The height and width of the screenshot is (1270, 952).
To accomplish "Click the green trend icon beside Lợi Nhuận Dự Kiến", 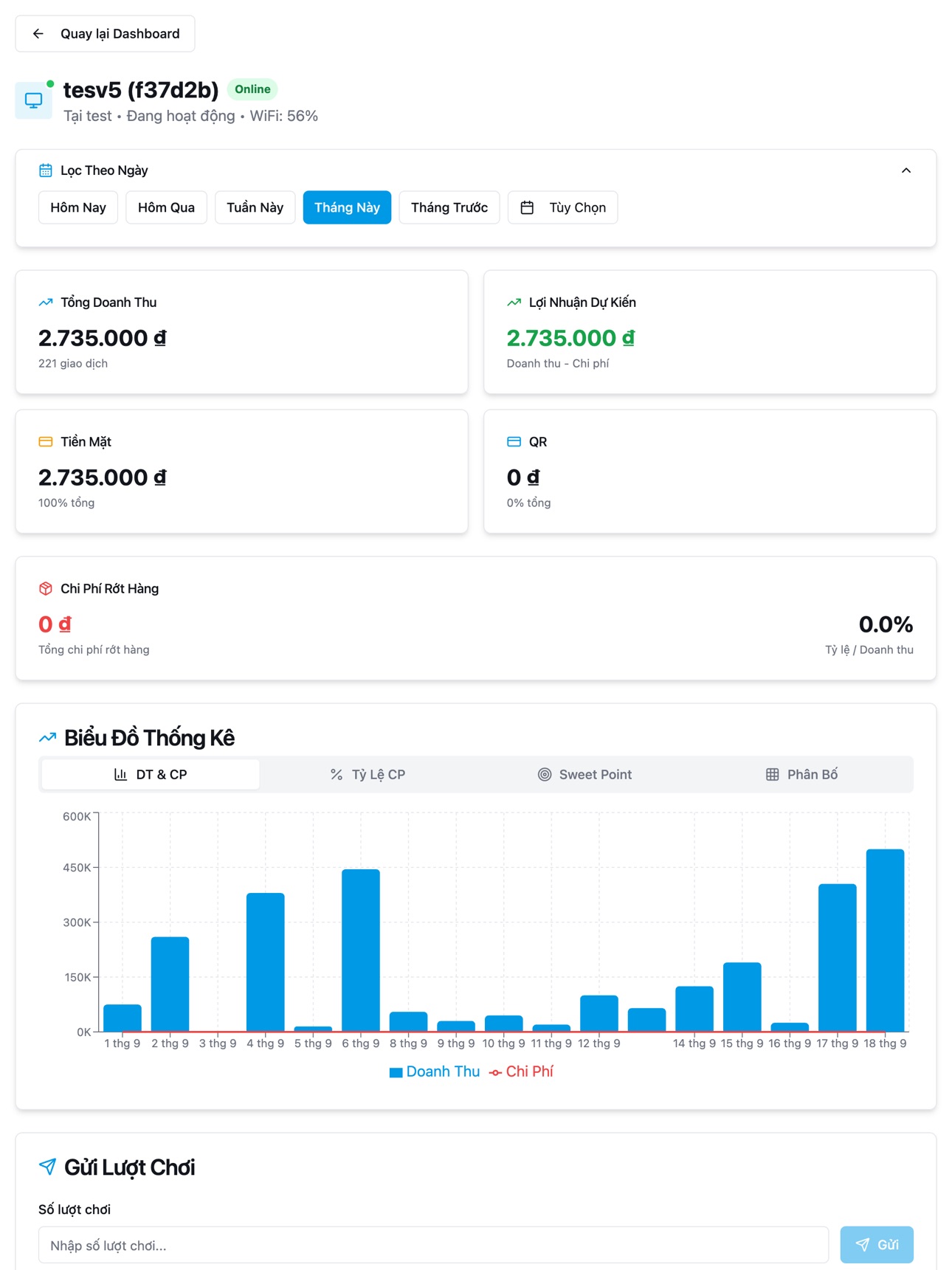I will [x=514, y=302].
